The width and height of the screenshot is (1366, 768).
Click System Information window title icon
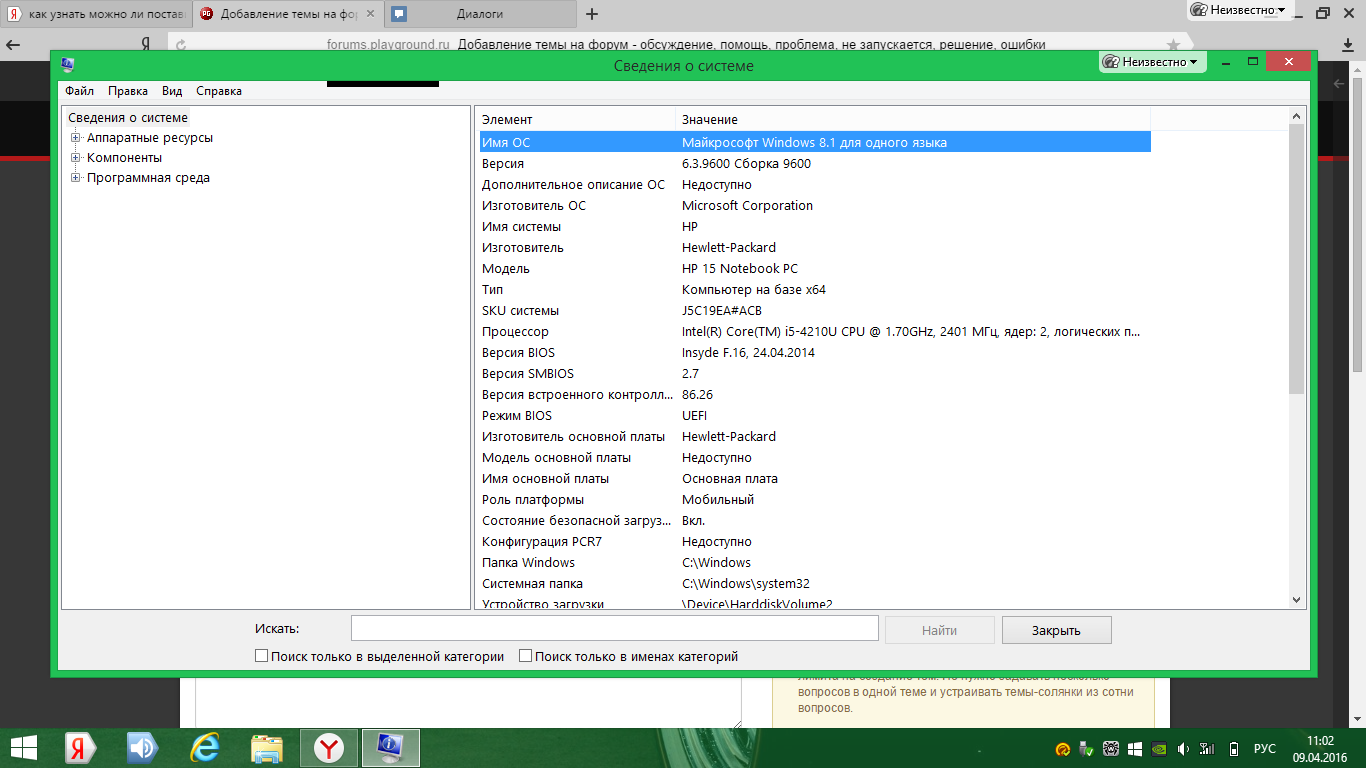pyautogui.click(x=67, y=65)
